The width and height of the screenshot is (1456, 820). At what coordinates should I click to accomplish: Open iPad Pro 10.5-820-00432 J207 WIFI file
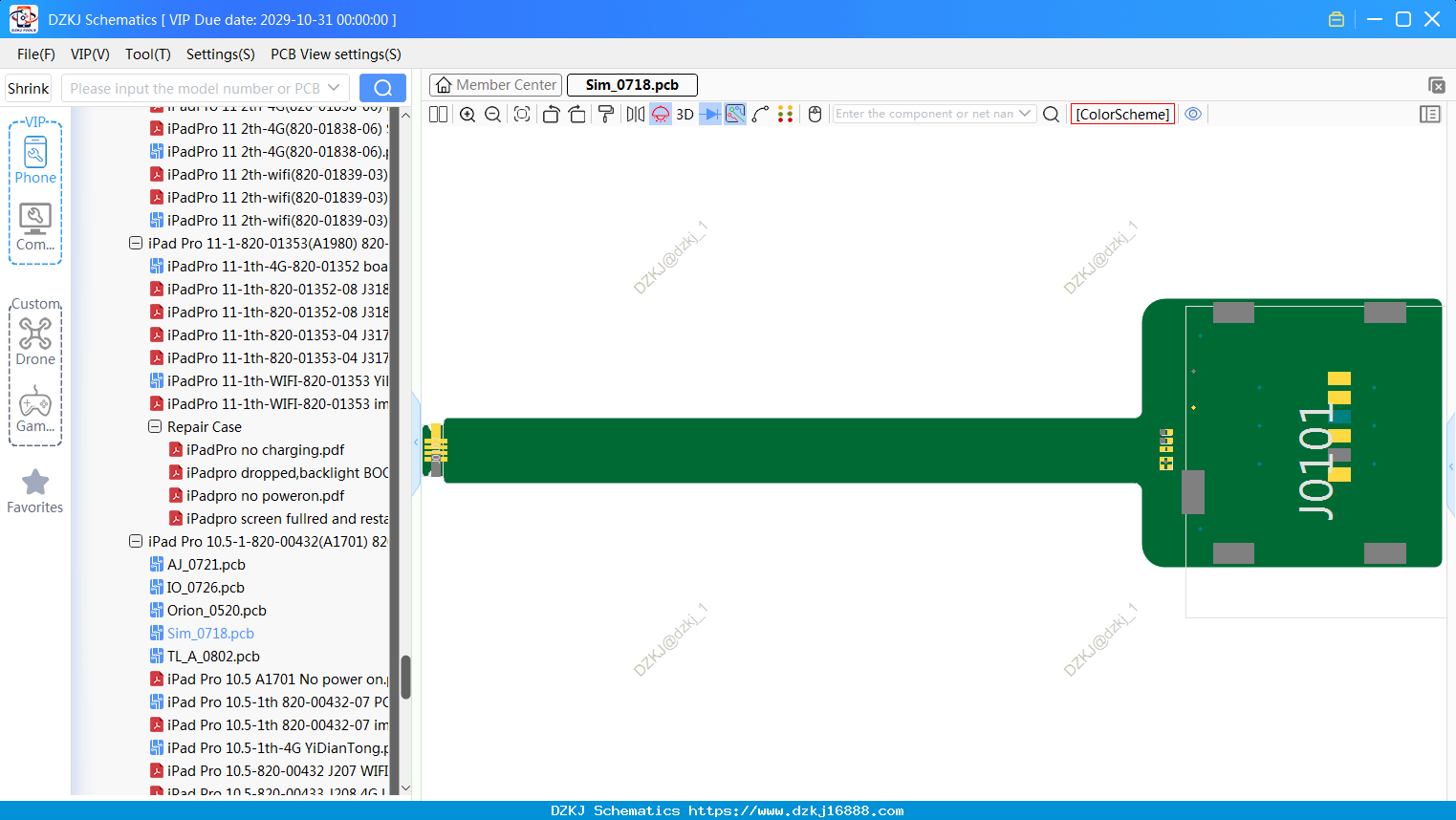[x=270, y=771]
